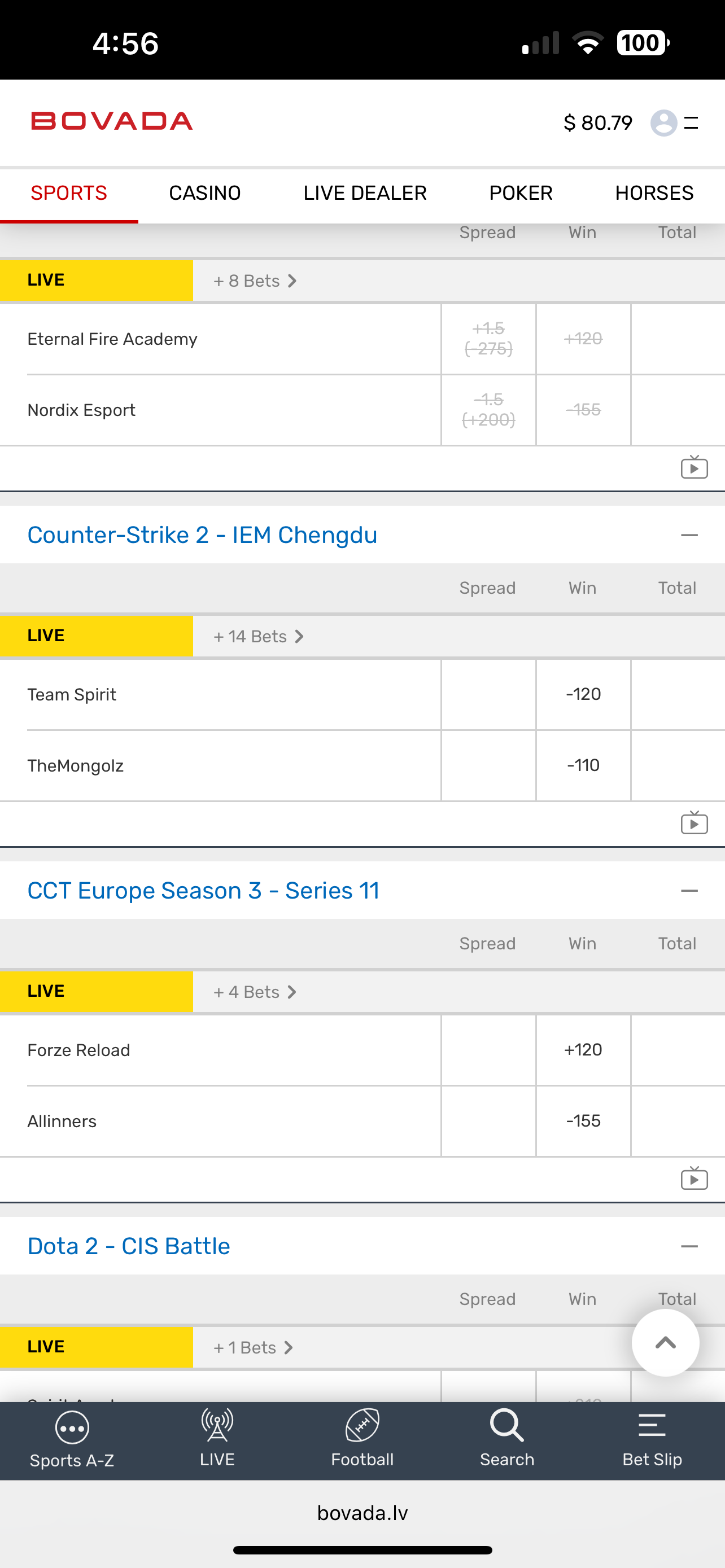Expand the + 14 Bets link
This screenshot has width=725, height=1568.
[258, 636]
